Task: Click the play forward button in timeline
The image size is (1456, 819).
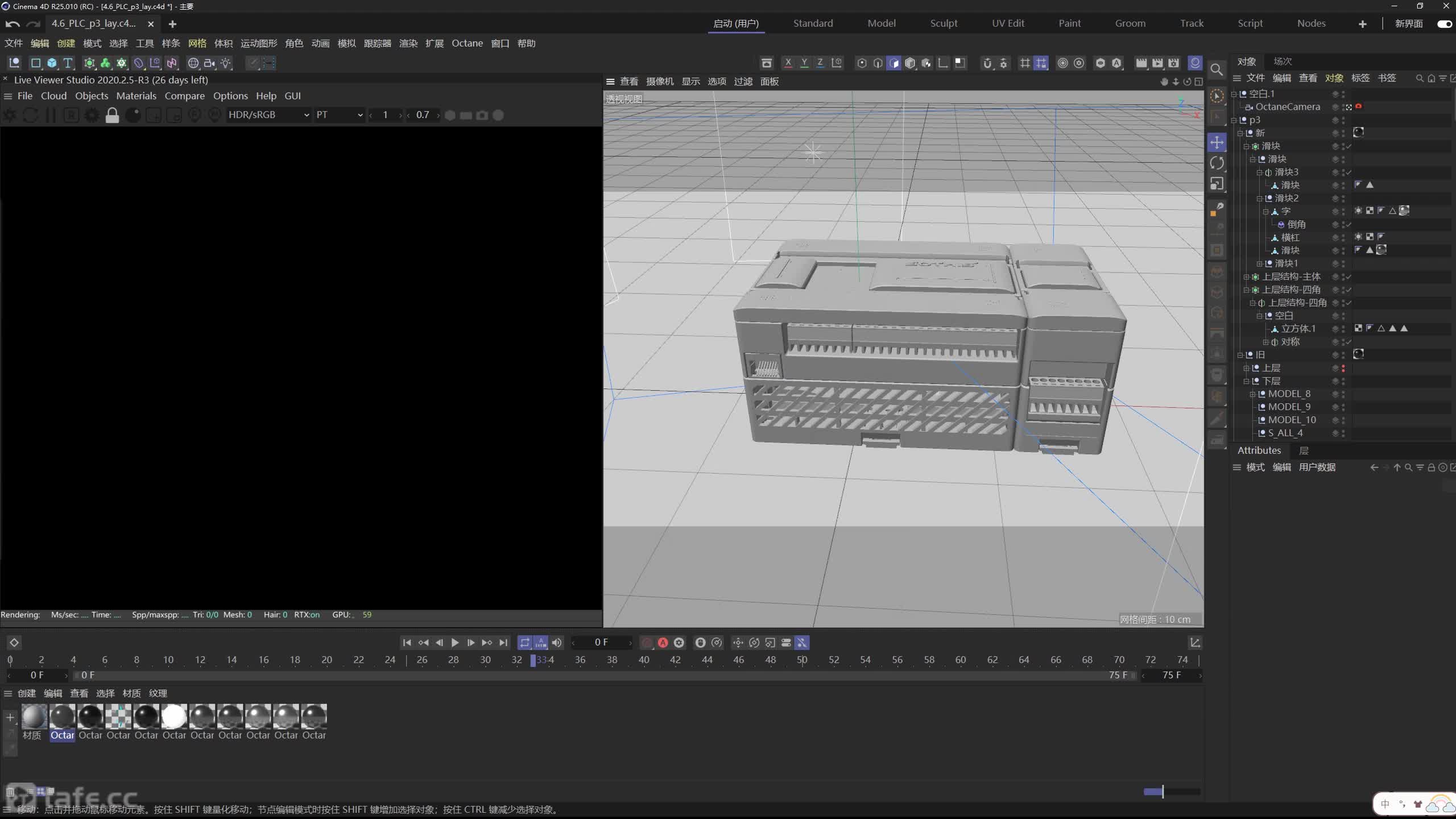Action: [x=455, y=643]
